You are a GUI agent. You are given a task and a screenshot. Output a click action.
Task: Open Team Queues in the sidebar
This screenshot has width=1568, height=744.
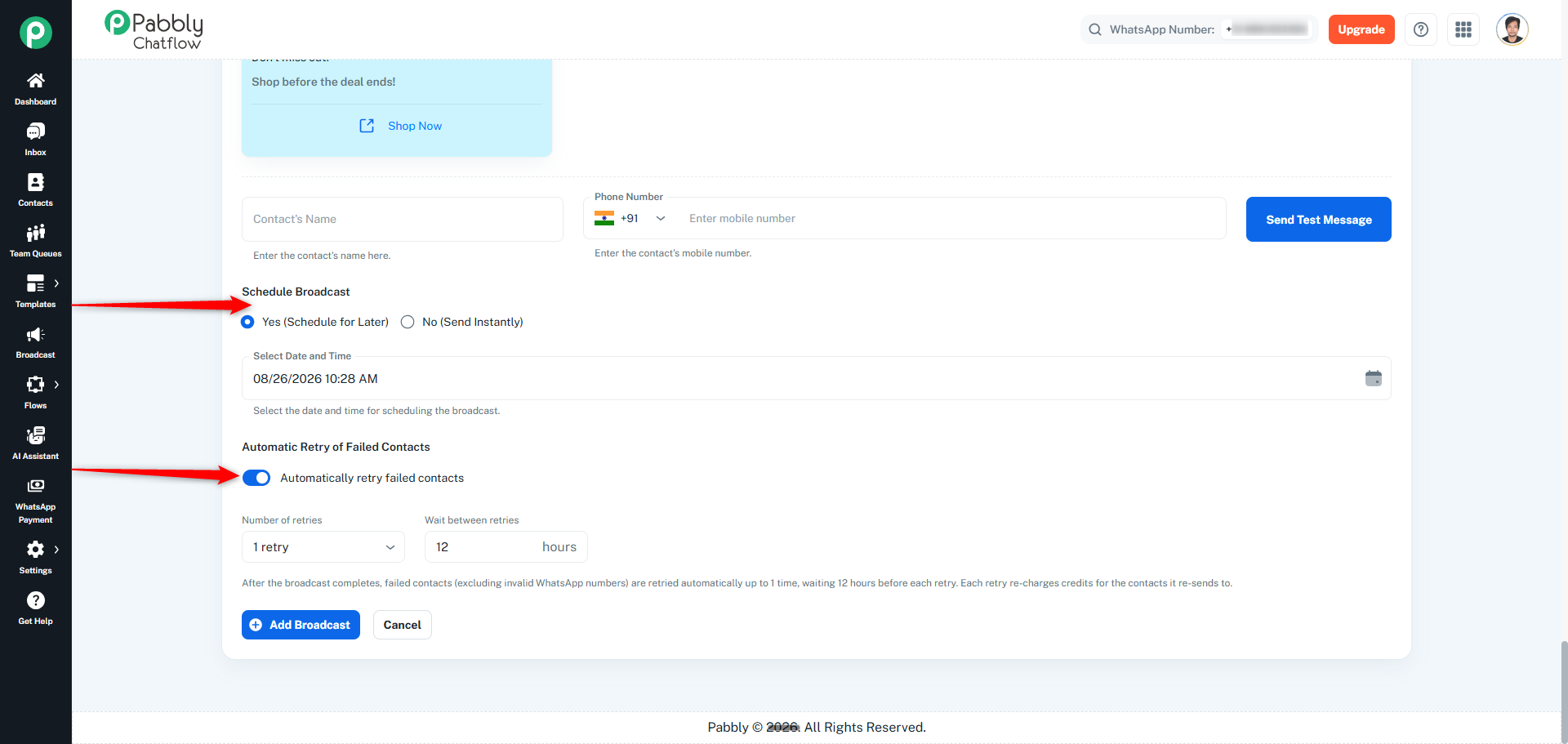(x=35, y=242)
